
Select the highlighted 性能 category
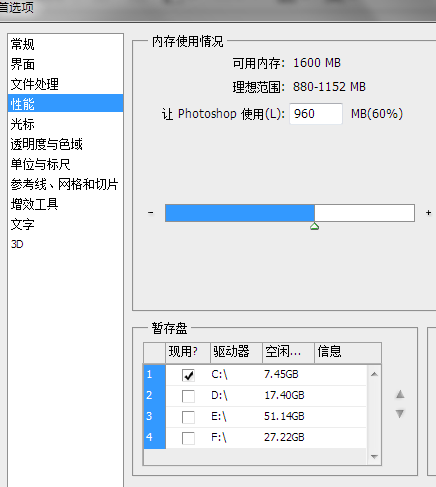pos(66,103)
